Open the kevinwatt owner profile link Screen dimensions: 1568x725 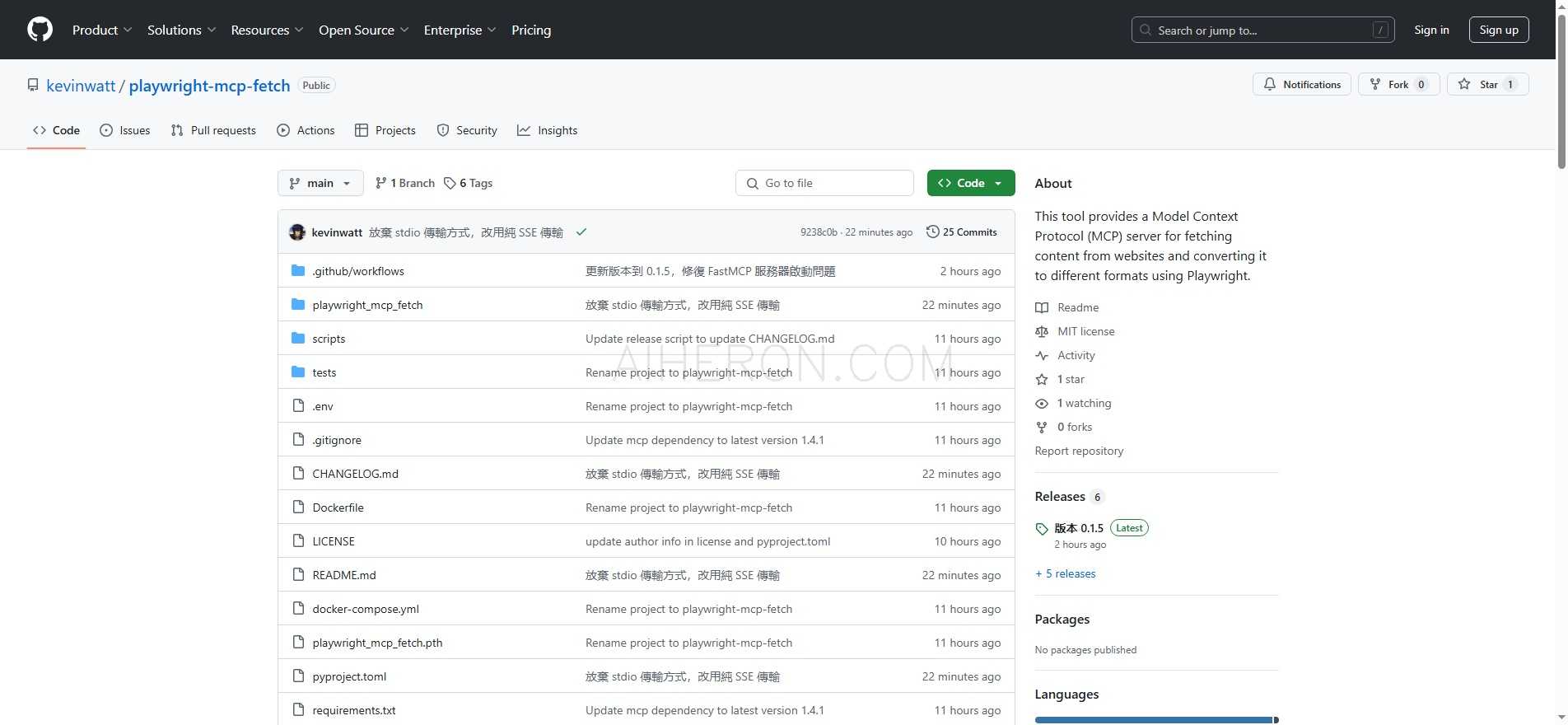pyautogui.click(x=81, y=86)
